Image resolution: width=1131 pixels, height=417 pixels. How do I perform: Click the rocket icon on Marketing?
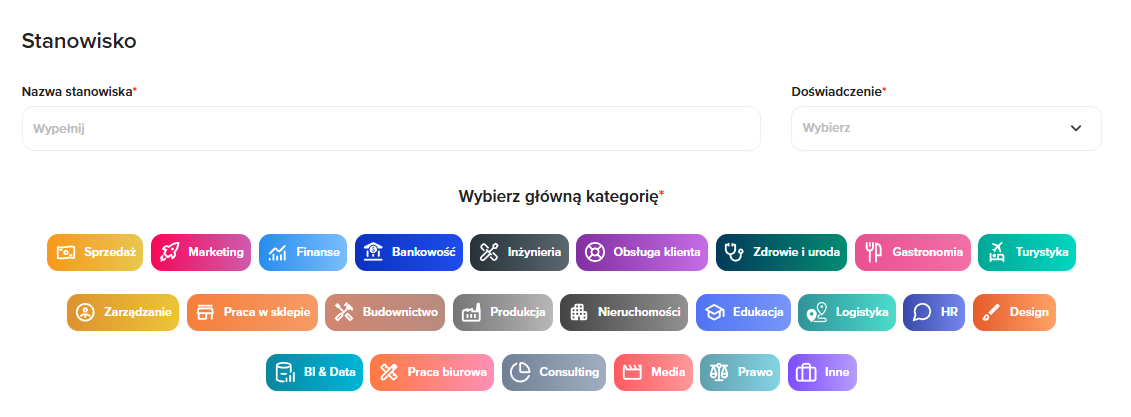[170, 252]
